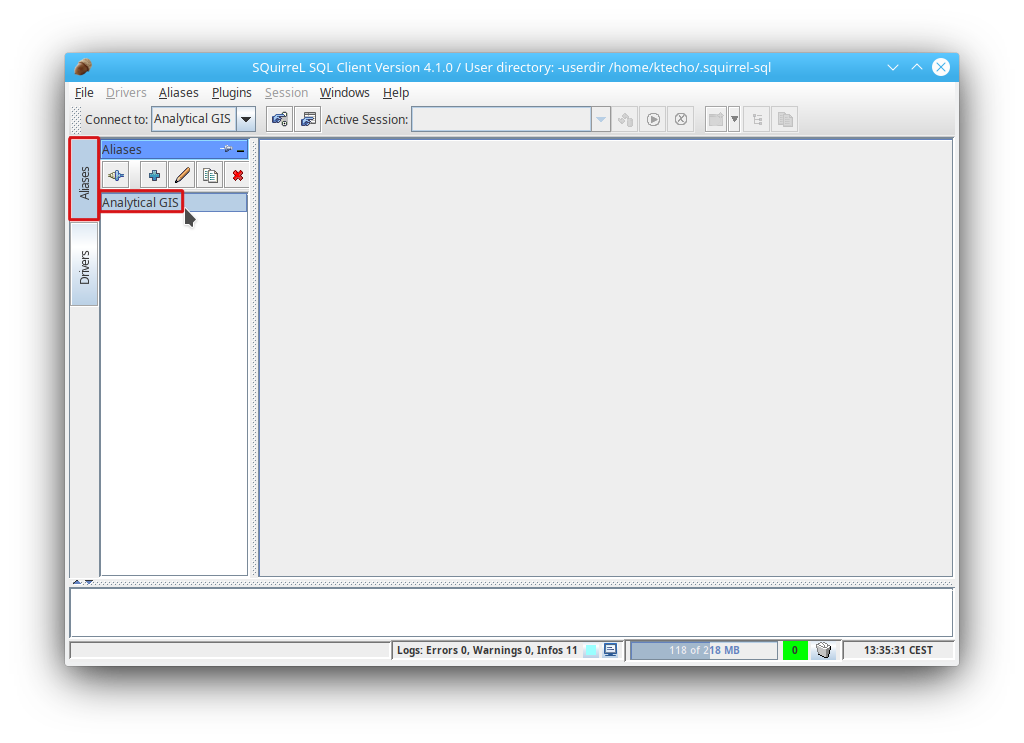Viewport: 1024px width, 743px height.
Task: Click the global preferences toolbar icon
Action: [280, 119]
